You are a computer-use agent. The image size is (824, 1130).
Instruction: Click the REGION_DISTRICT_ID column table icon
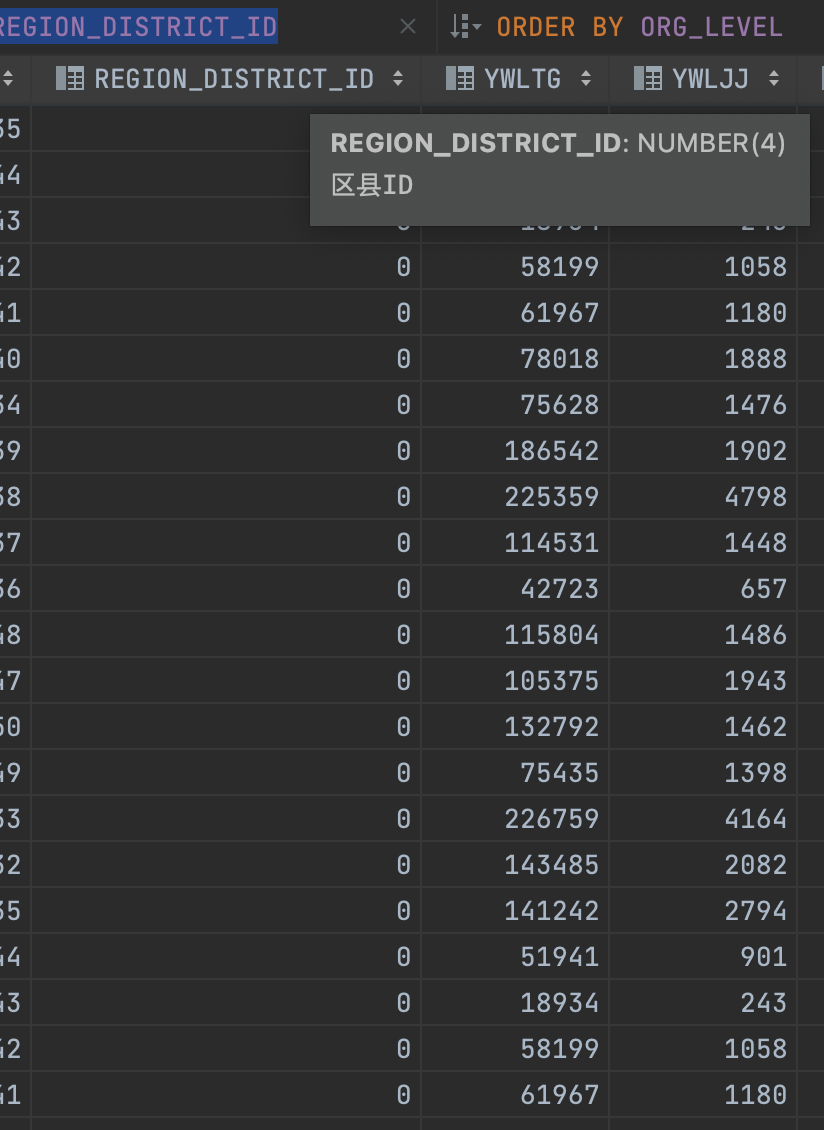(x=70, y=78)
